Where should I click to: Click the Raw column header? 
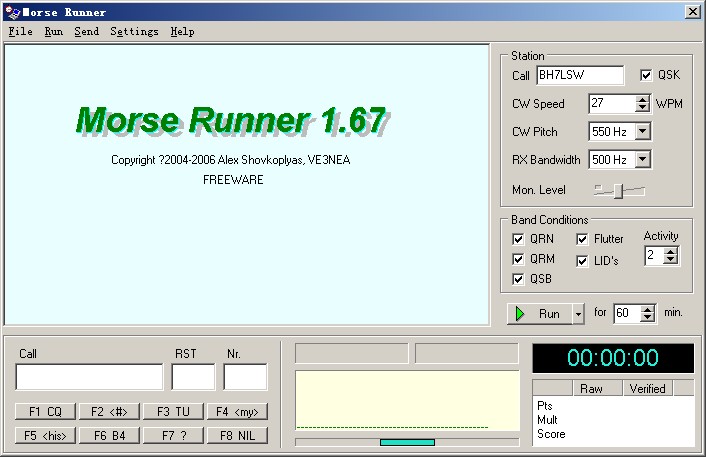click(x=597, y=388)
